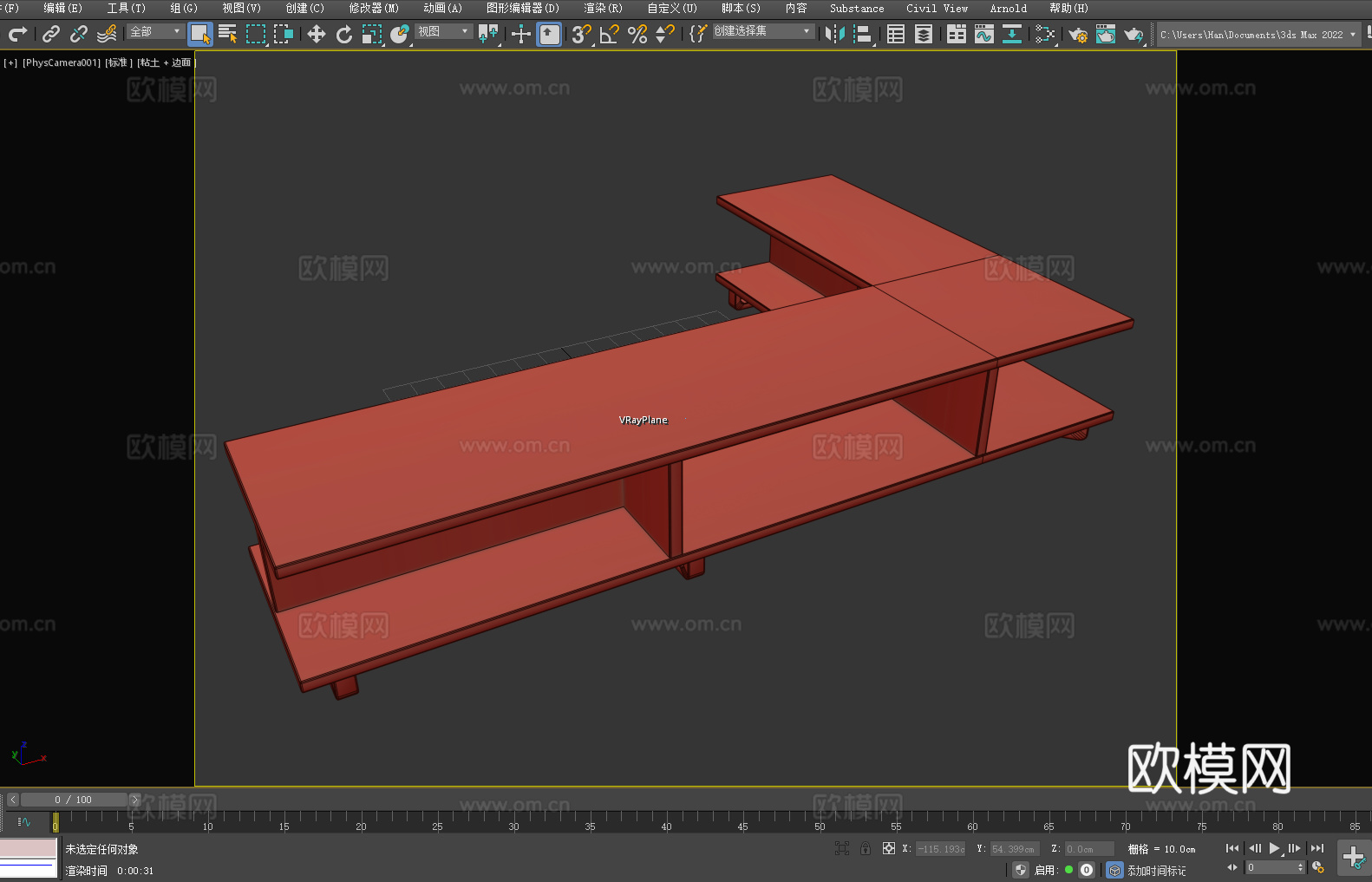Click the 0 / 100 time slider
Image resolution: width=1372 pixels, height=882 pixels.
[x=74, y=800]
